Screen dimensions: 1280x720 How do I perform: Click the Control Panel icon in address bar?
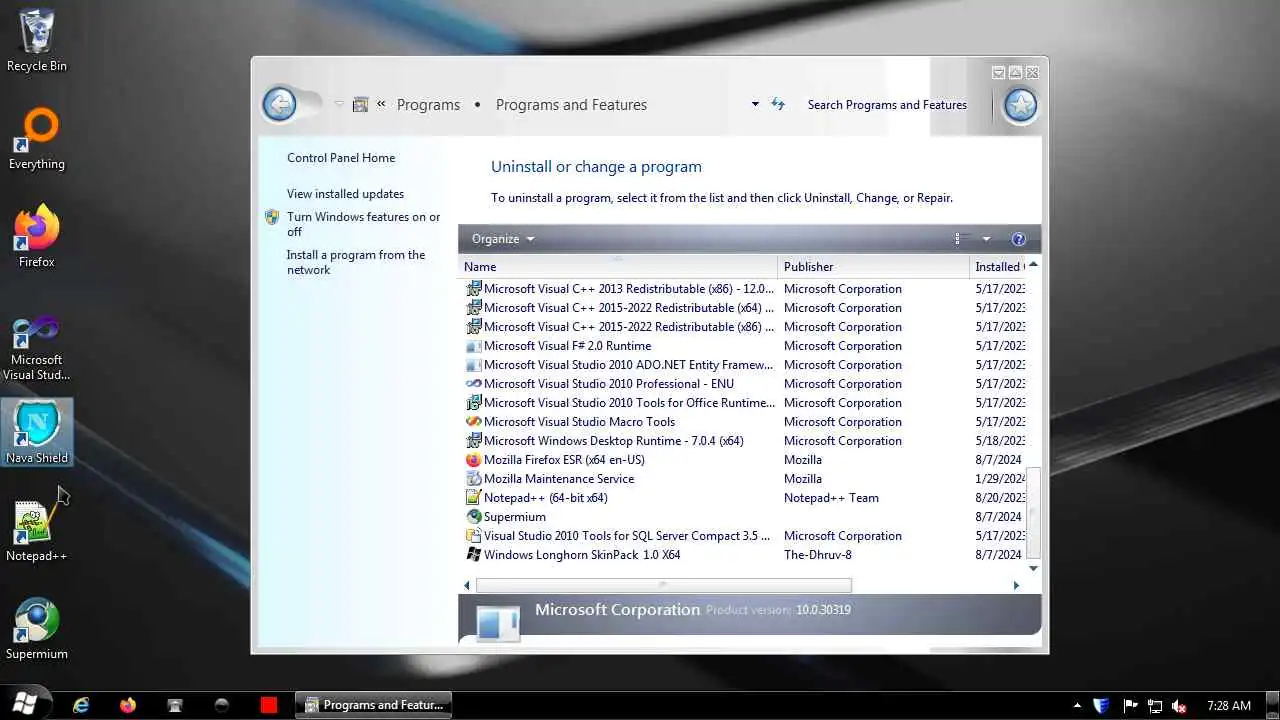tap(360, 104)
